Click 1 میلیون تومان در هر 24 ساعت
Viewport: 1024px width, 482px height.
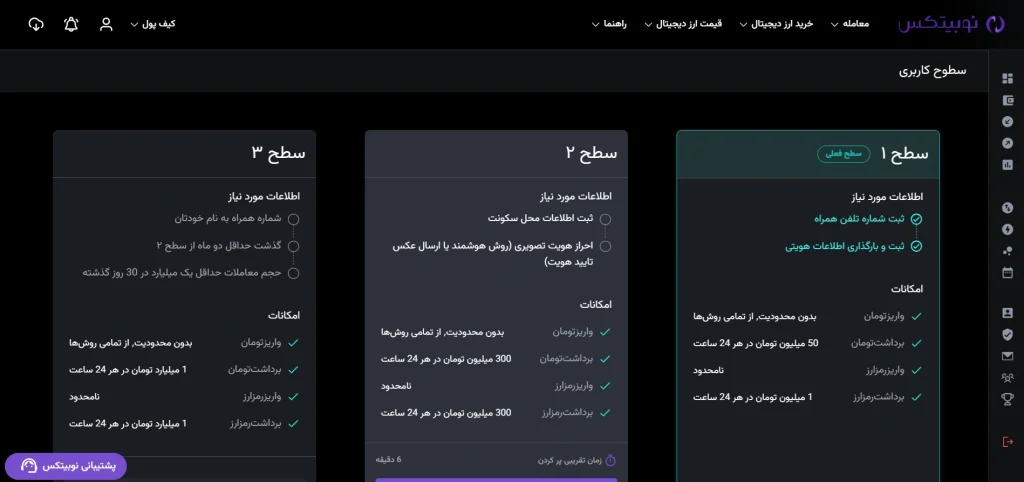click(753, 396)
